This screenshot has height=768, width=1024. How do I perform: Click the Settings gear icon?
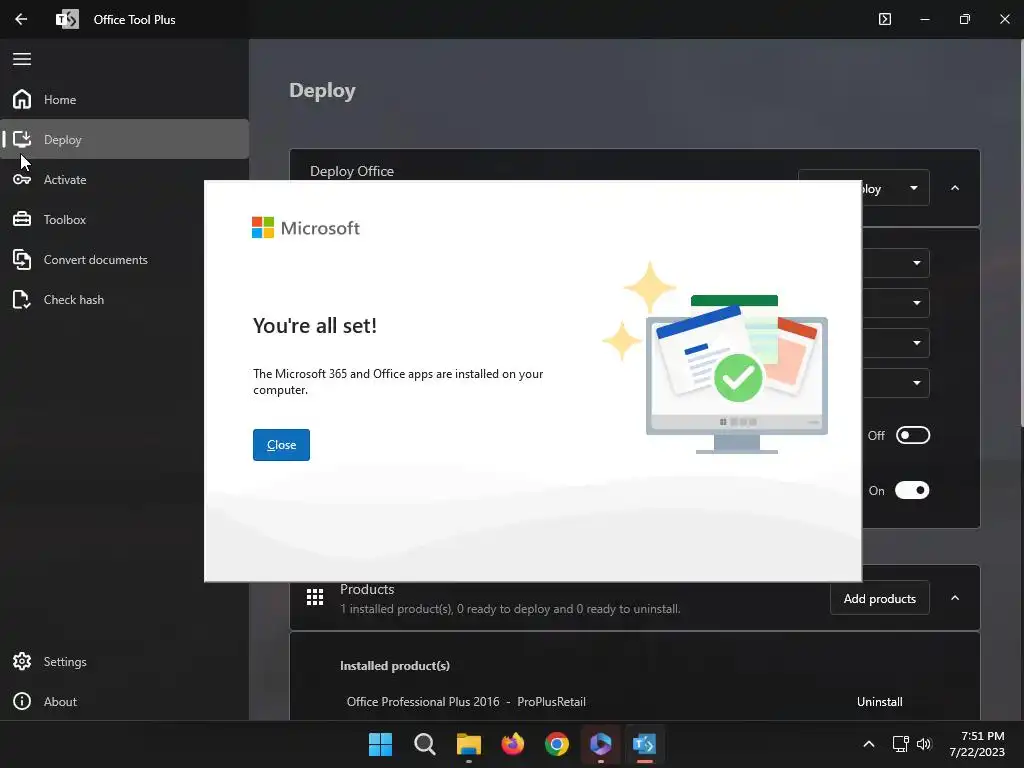[x=22, y=662]
